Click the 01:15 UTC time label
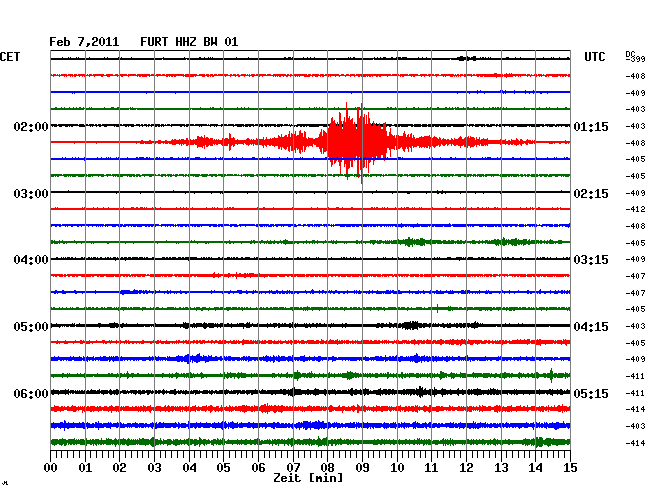 point(591,126)
